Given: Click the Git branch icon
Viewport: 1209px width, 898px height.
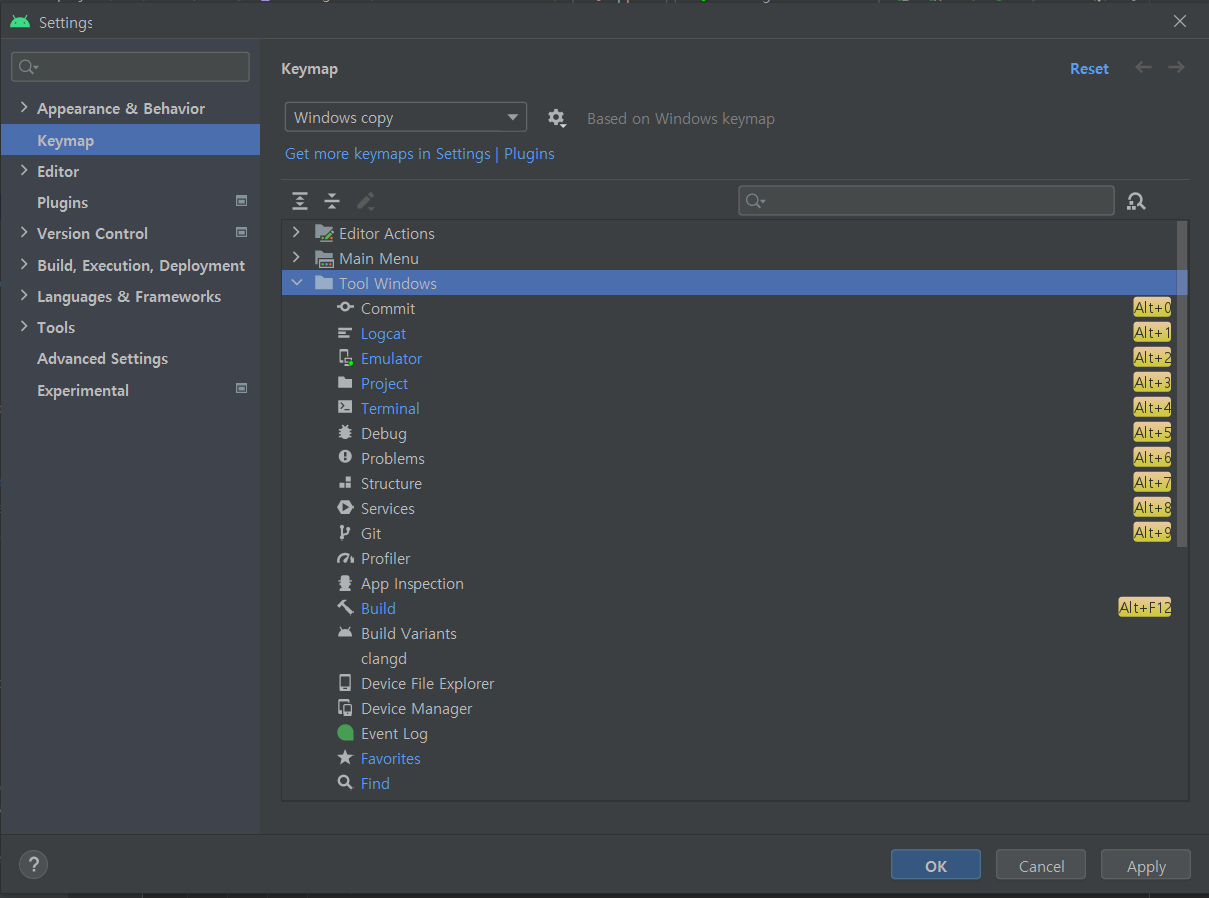Looking at the screenshot, I should coord(345,533).
